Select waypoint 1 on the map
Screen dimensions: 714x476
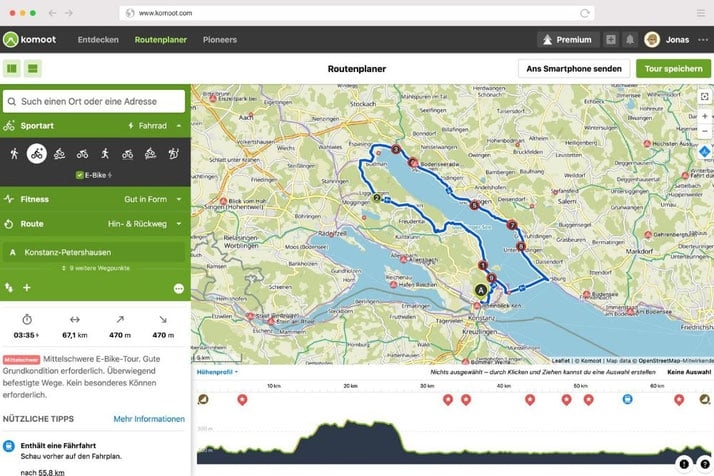coord(483,265)
